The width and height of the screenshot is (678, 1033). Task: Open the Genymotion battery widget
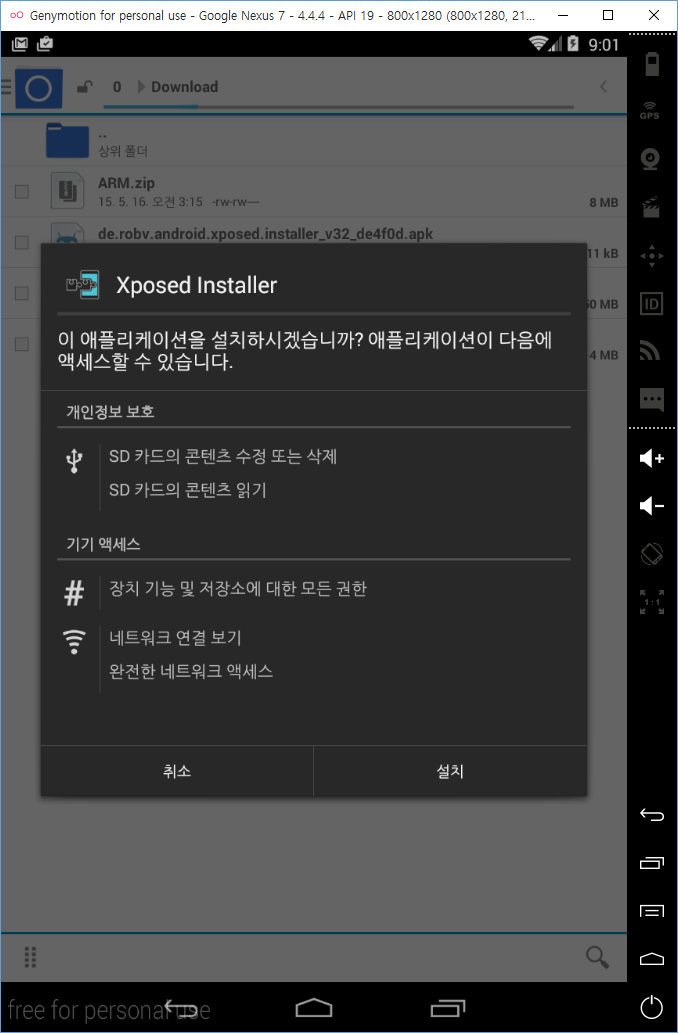pos(652,65)
